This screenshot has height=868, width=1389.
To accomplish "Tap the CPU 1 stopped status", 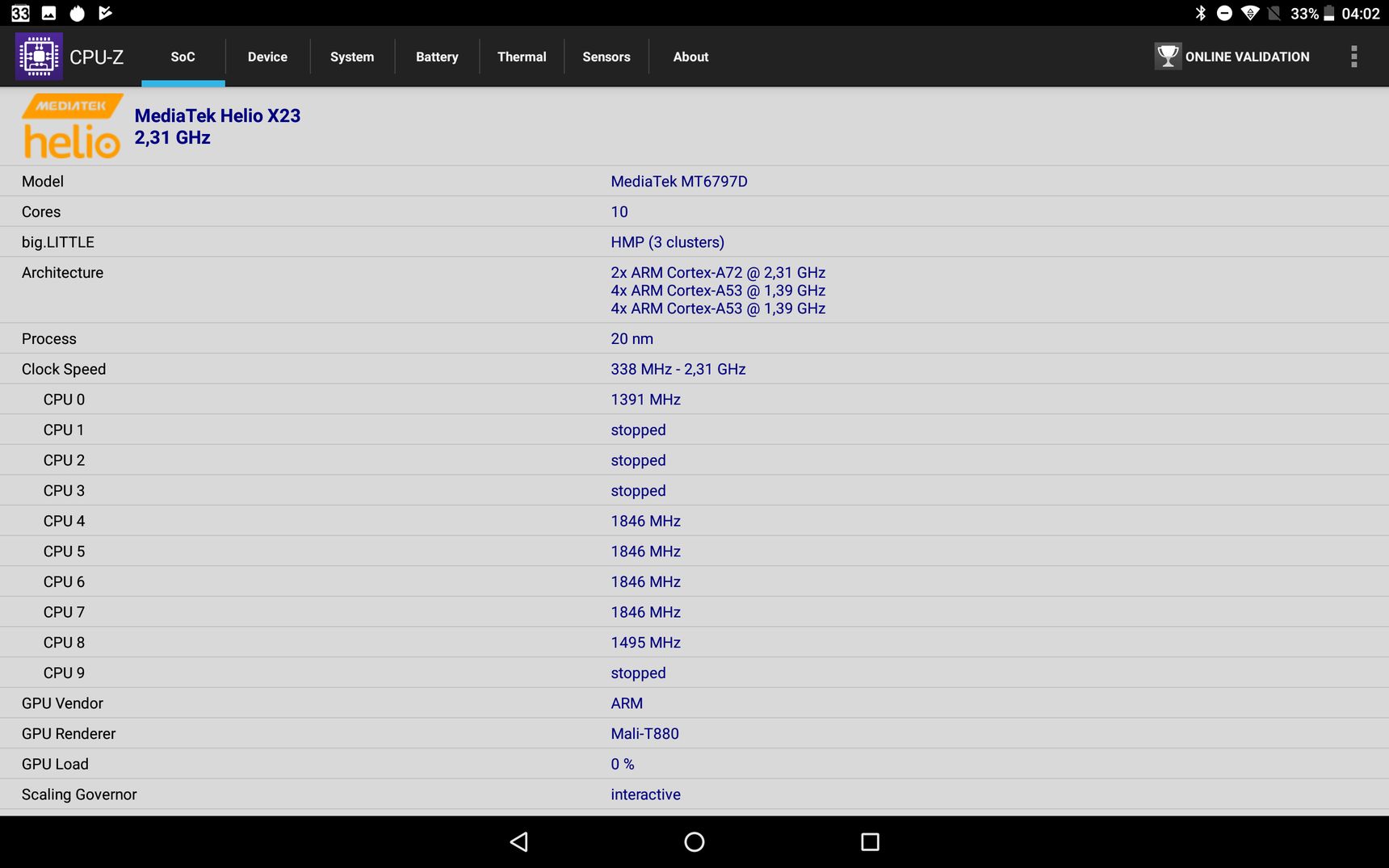I will [639, 430].
